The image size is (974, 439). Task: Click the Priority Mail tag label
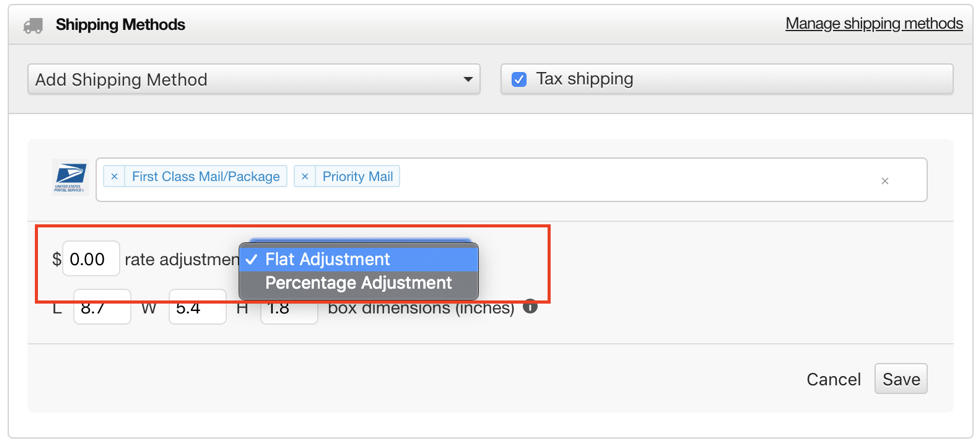358,176
